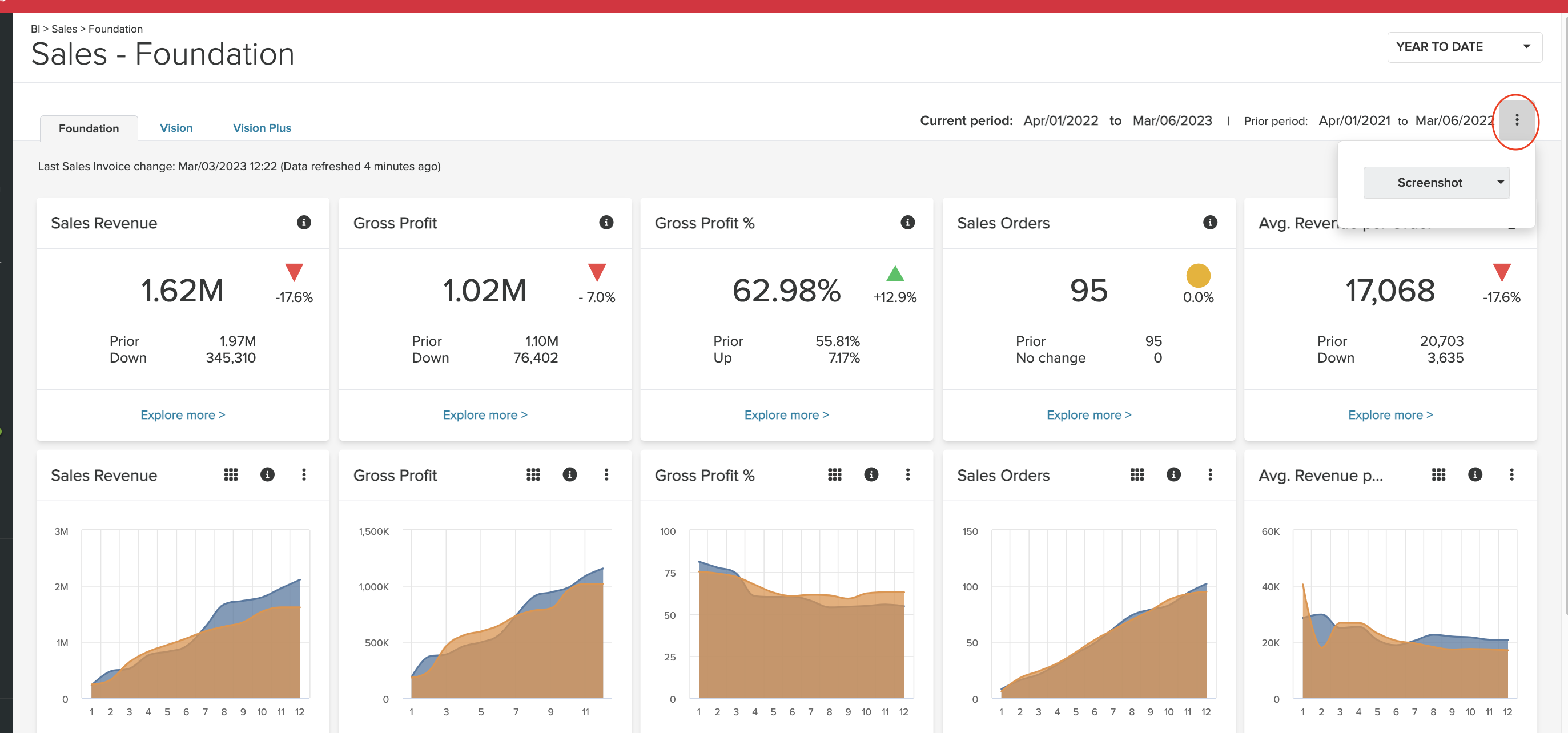Screen dimensions: 1568x733
Task: Open the info tooltip on Sales Revenue card
Action: coord(303,222)
